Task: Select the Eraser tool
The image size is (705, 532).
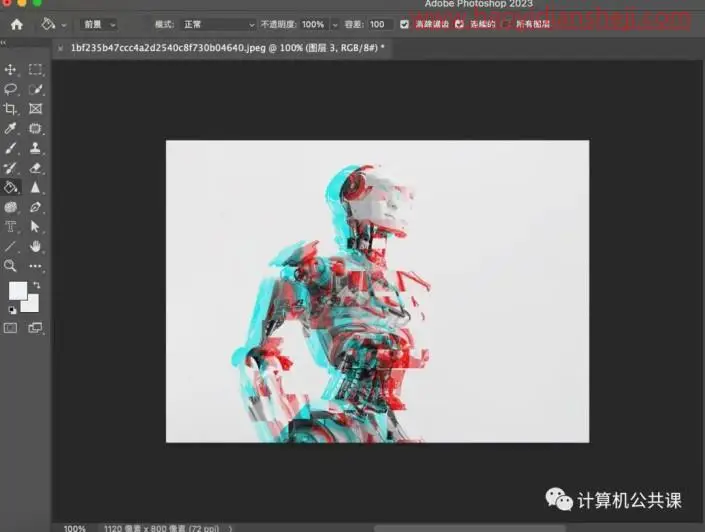Action: (x=35, y=168)
